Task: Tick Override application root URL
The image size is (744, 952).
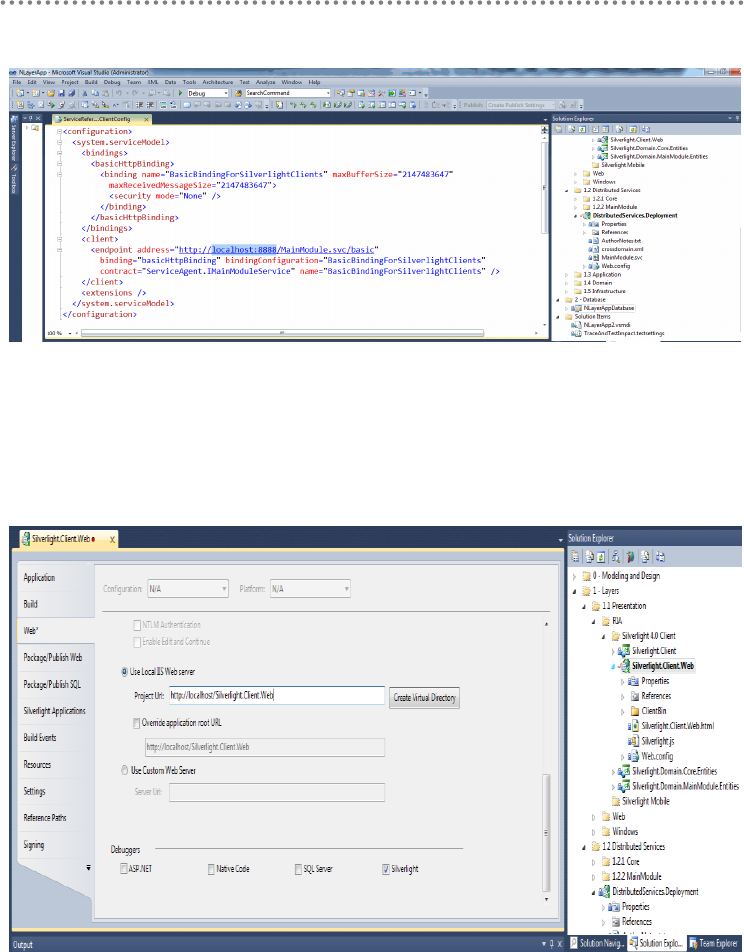Action: point(136,723)
